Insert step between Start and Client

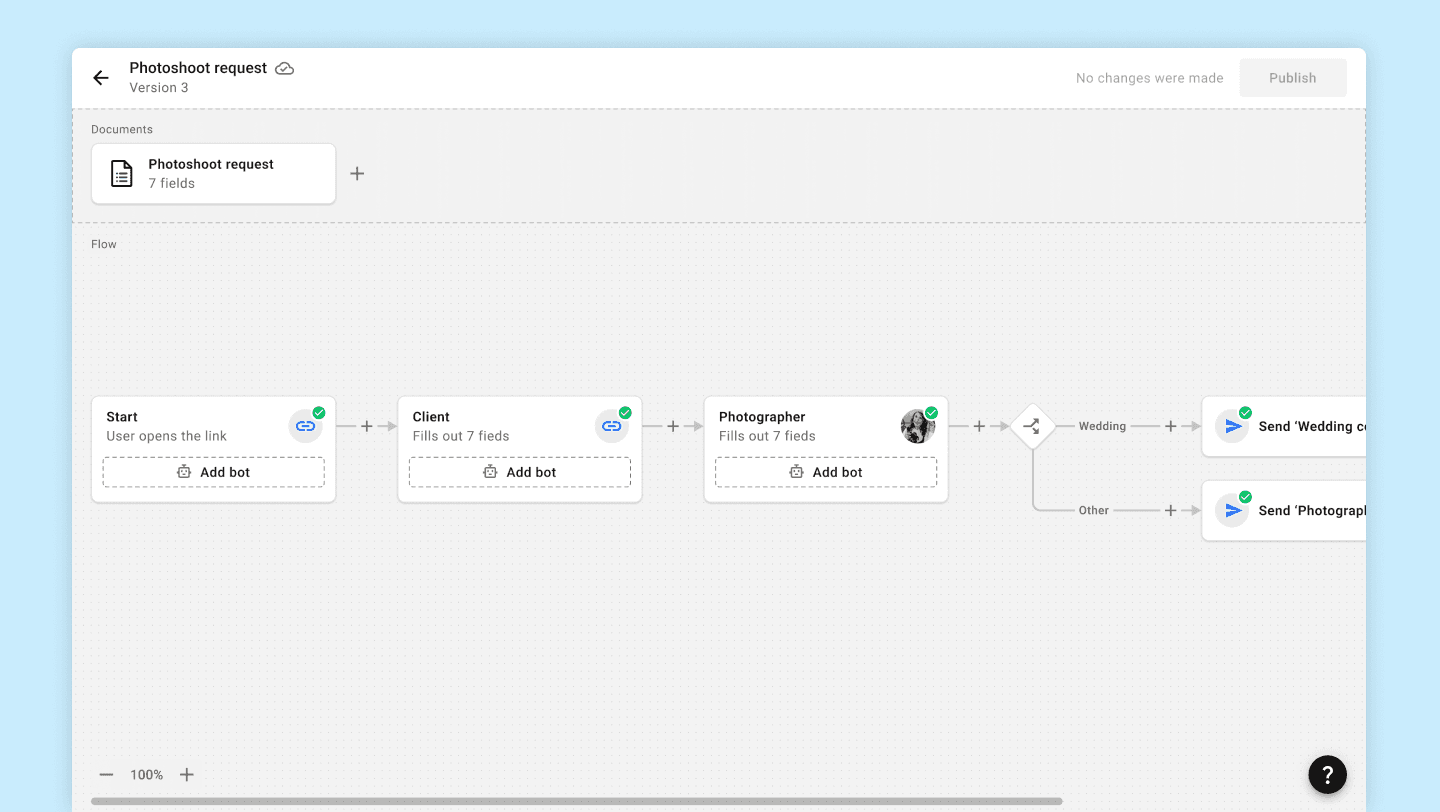click(367, 426)
